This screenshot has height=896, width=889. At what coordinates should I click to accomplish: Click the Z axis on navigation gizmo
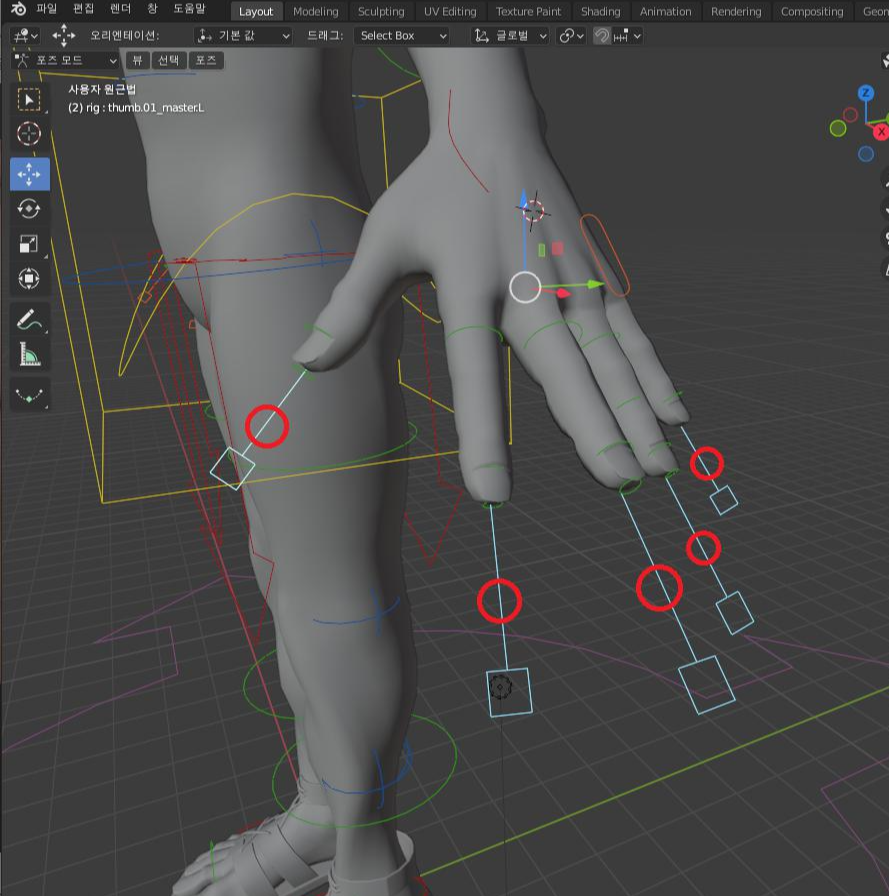click(x=866, y=93)
